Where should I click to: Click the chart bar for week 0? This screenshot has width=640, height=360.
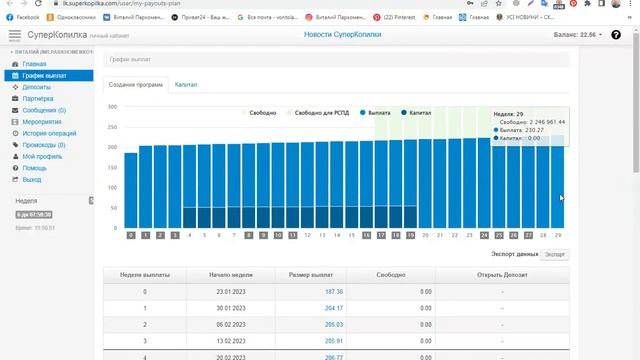click(131, 190)
